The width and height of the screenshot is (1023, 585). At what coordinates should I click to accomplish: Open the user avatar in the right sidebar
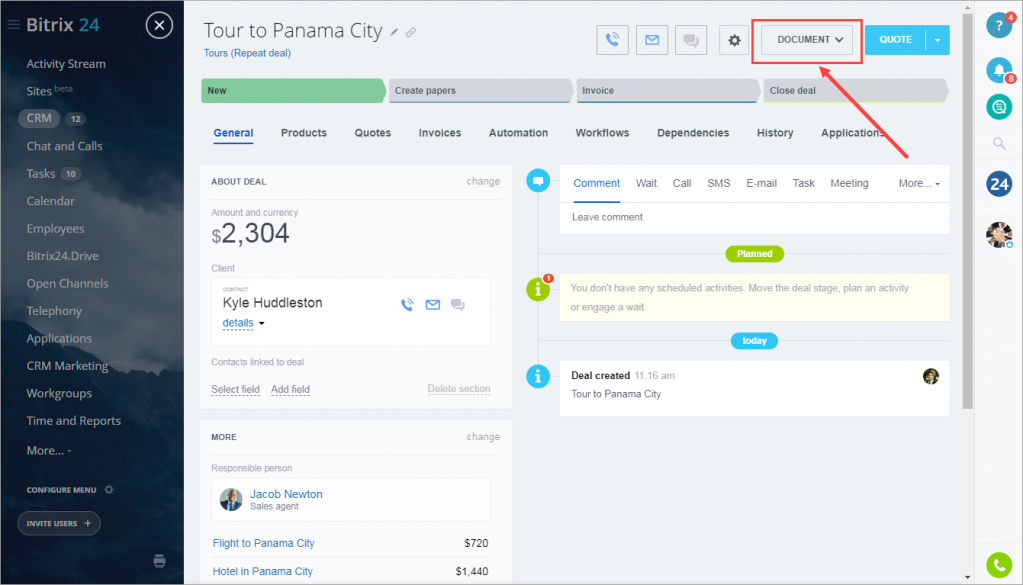click(x=999, y=235)
